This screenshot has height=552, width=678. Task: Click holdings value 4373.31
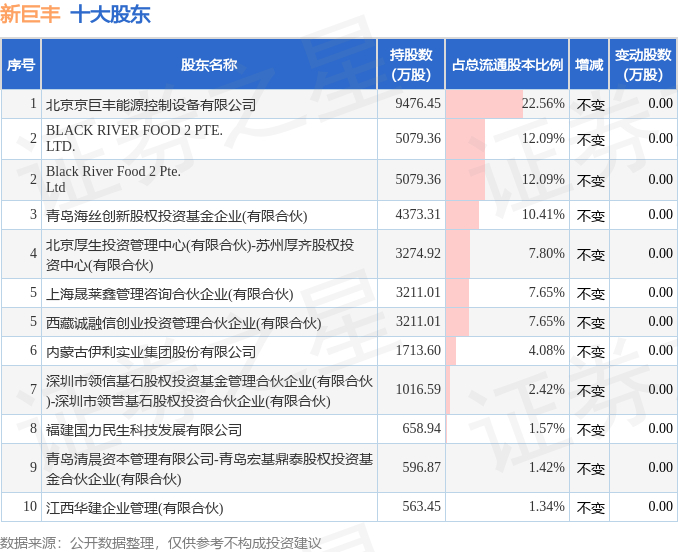click(418, 214)
